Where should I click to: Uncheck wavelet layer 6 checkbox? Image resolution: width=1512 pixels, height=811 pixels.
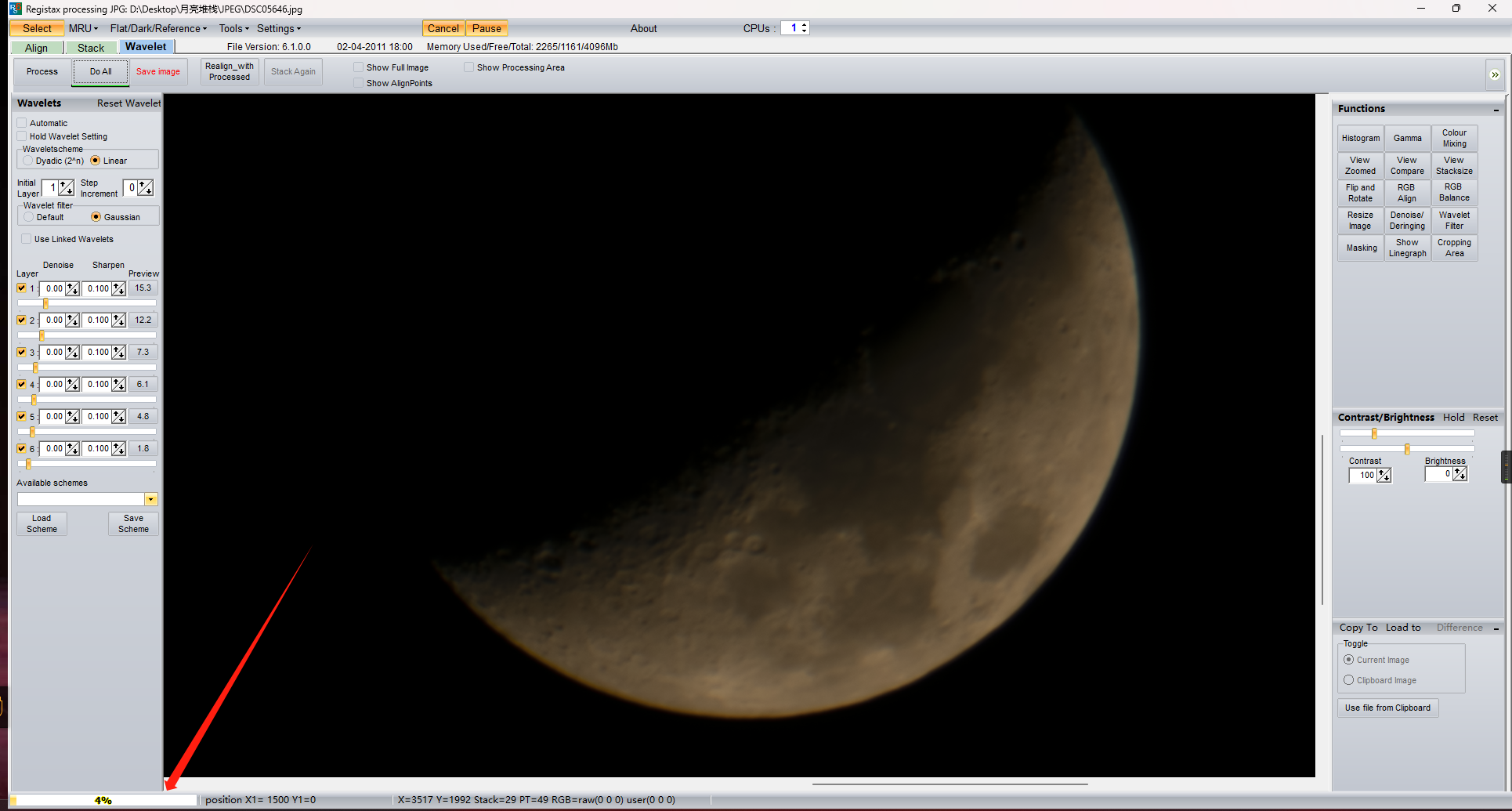tap(22, 449)
